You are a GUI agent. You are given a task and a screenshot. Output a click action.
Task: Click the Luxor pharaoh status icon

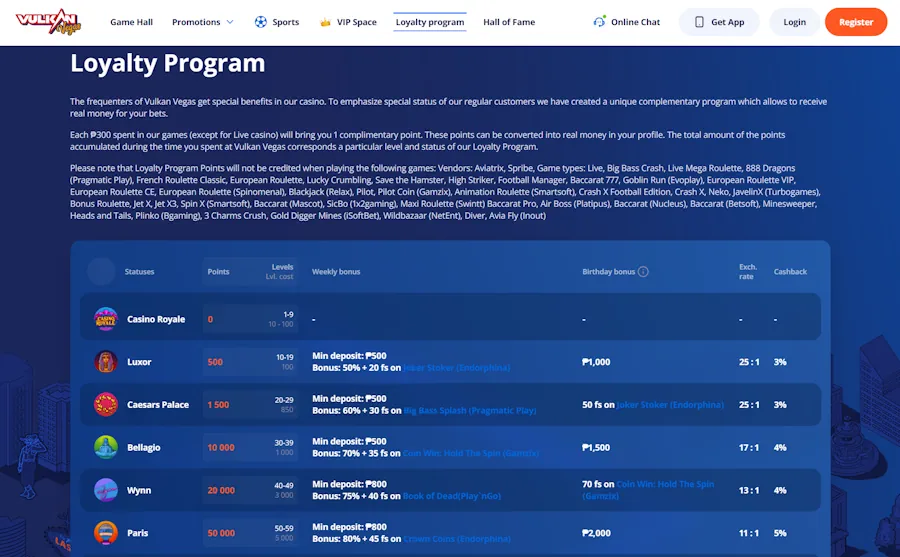[x=106, y=362]
